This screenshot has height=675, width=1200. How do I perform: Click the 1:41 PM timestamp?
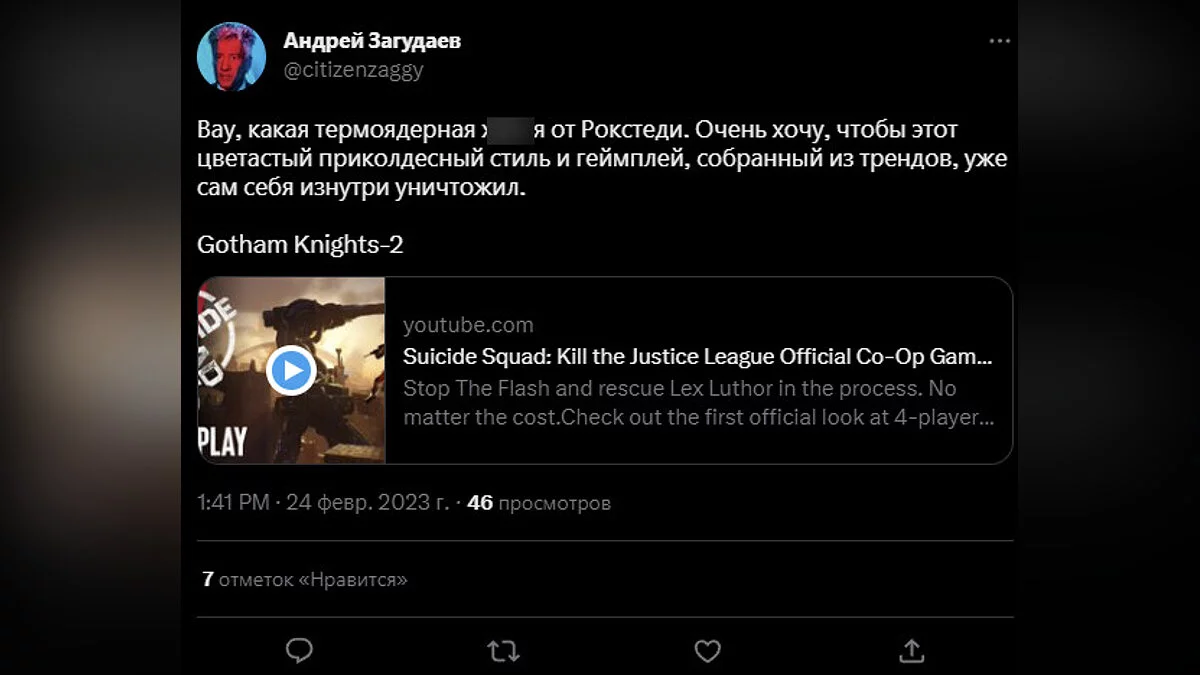click(233, 503)
